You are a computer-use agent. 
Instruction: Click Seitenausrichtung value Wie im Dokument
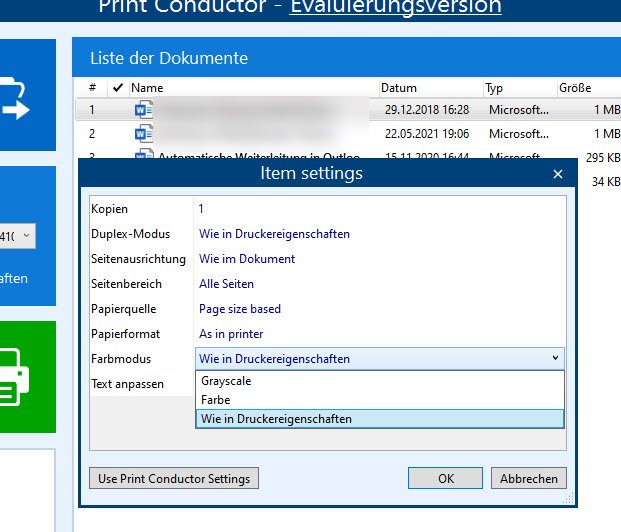tap(247, 259)
